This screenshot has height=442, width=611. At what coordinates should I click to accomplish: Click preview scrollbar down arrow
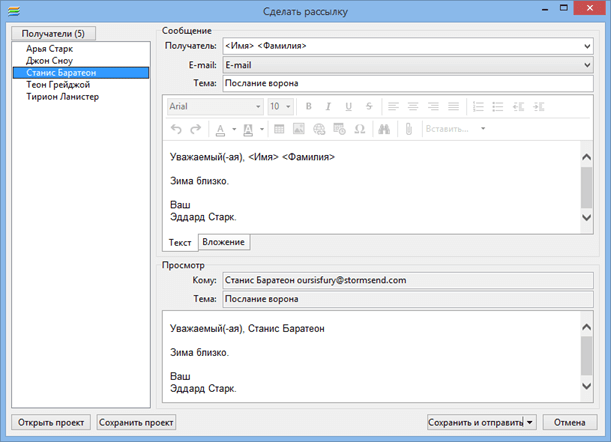586,386
